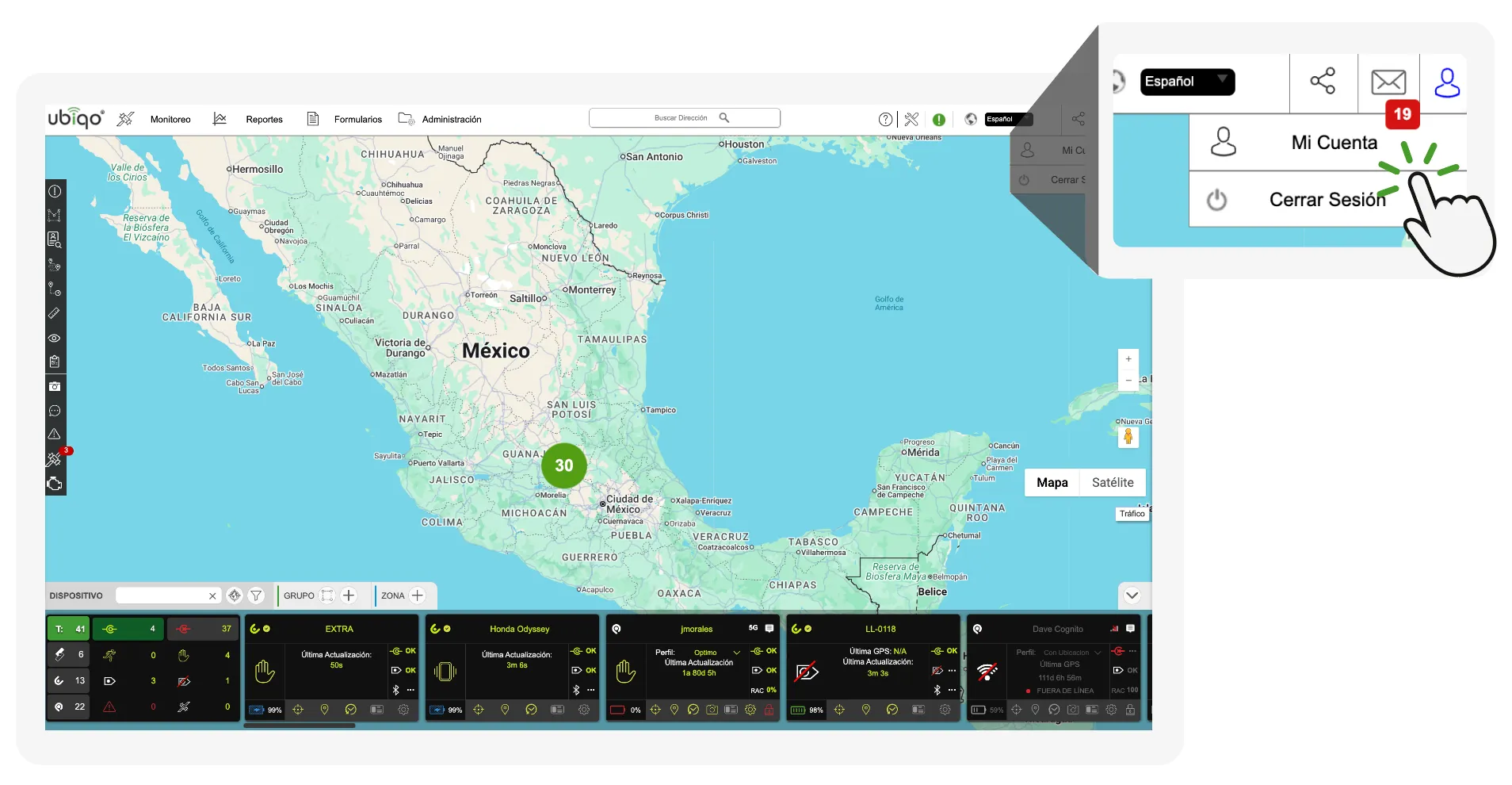Image resolution: width=1512 pixels, height=785 pixels.
Task: Expand Perfil dropdown on Dave Cognito card
Action: [x=1098, y=653]
